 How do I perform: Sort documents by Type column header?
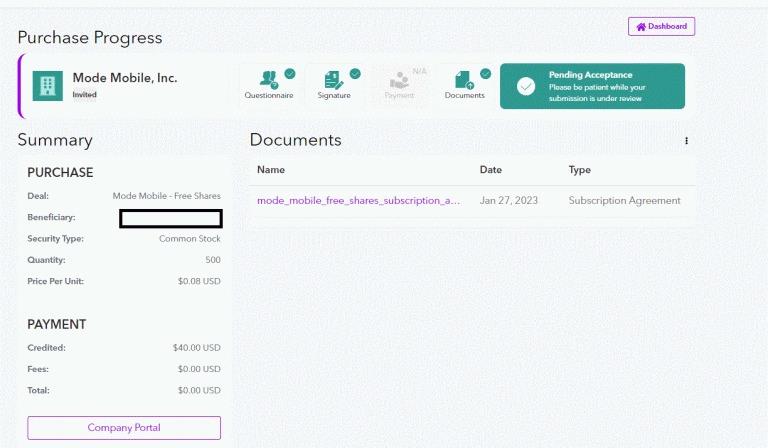pos(579,170)
